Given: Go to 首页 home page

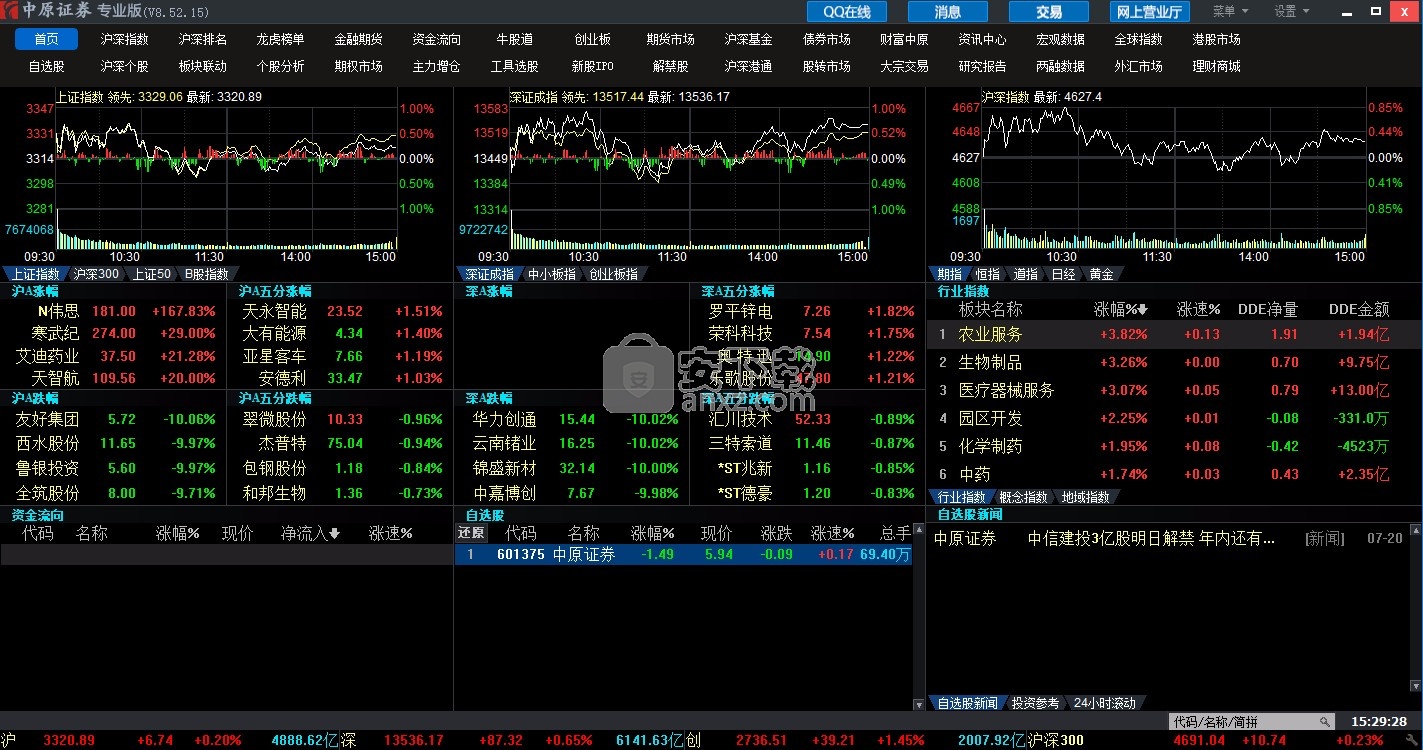Looking at the screenshot, I should [47, 39].
